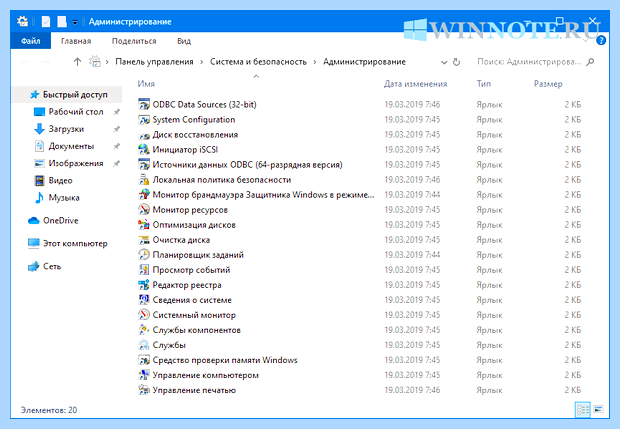Select the Планировщик заданий file name

(x=198, y=255)
